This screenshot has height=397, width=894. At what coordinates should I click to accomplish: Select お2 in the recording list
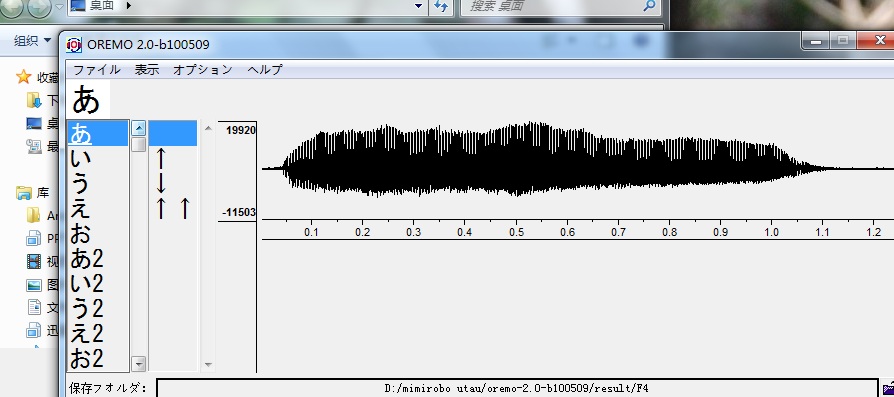[97, 358]
